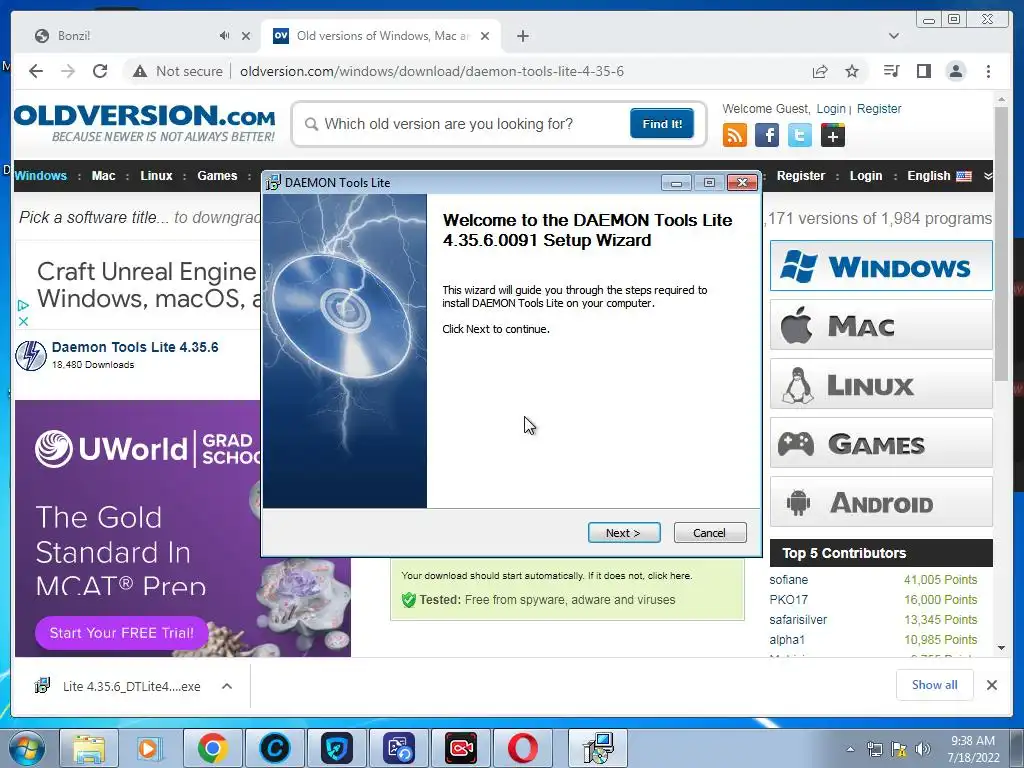Open English language dropdown
The height and width of the screenshot is (768, 1024).
click(x=939, y=176)
